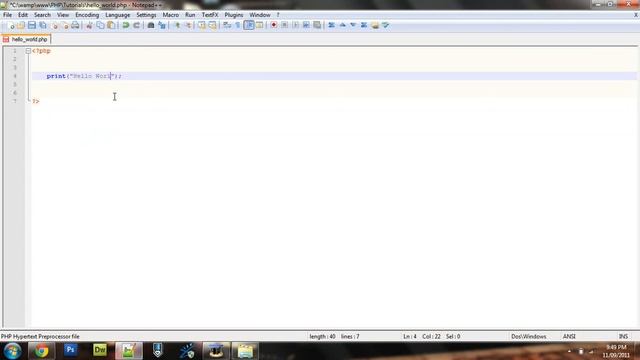Open the Edit menu

coord(23,15)
